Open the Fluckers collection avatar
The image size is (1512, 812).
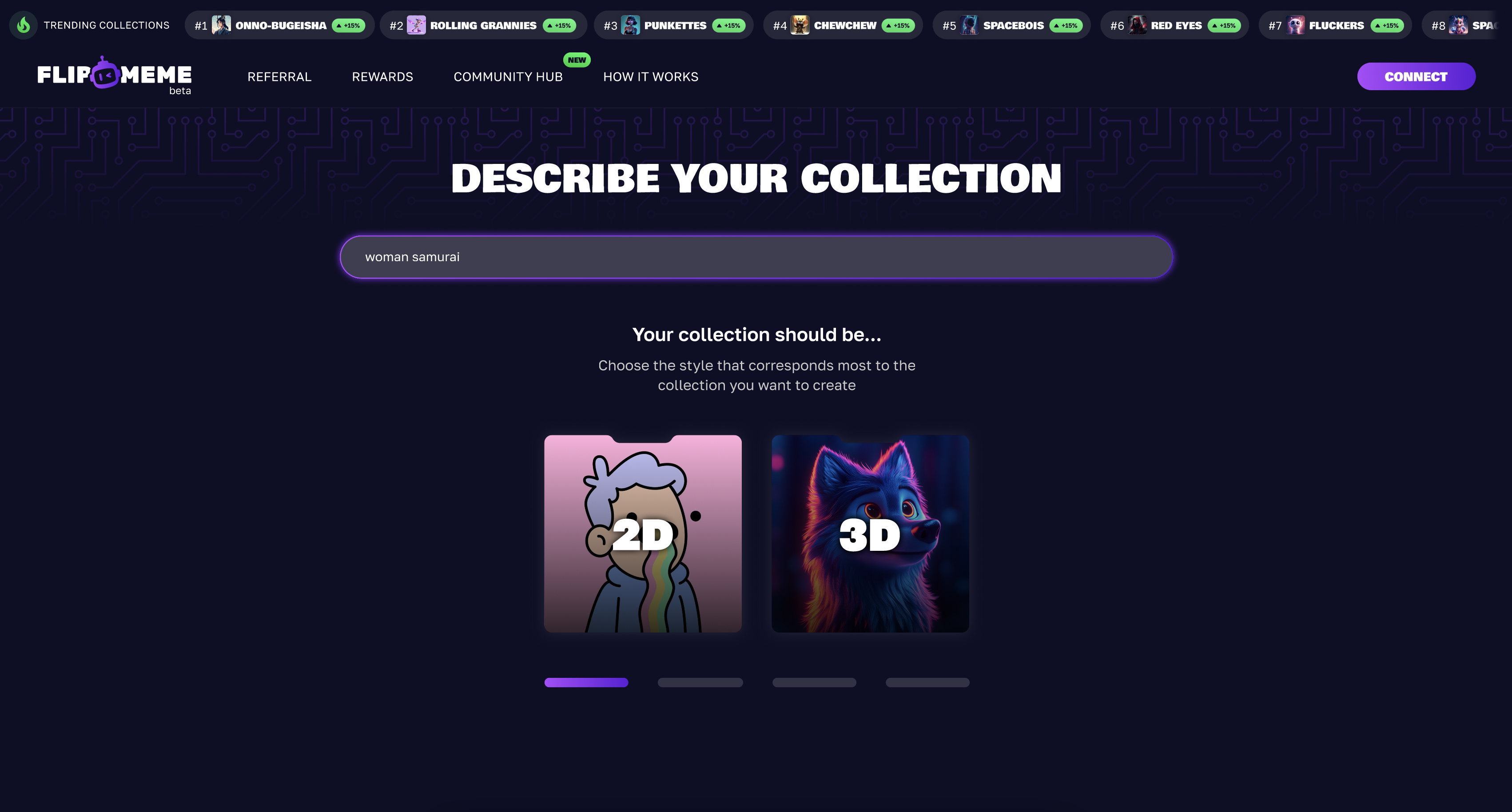point(1295,25)
